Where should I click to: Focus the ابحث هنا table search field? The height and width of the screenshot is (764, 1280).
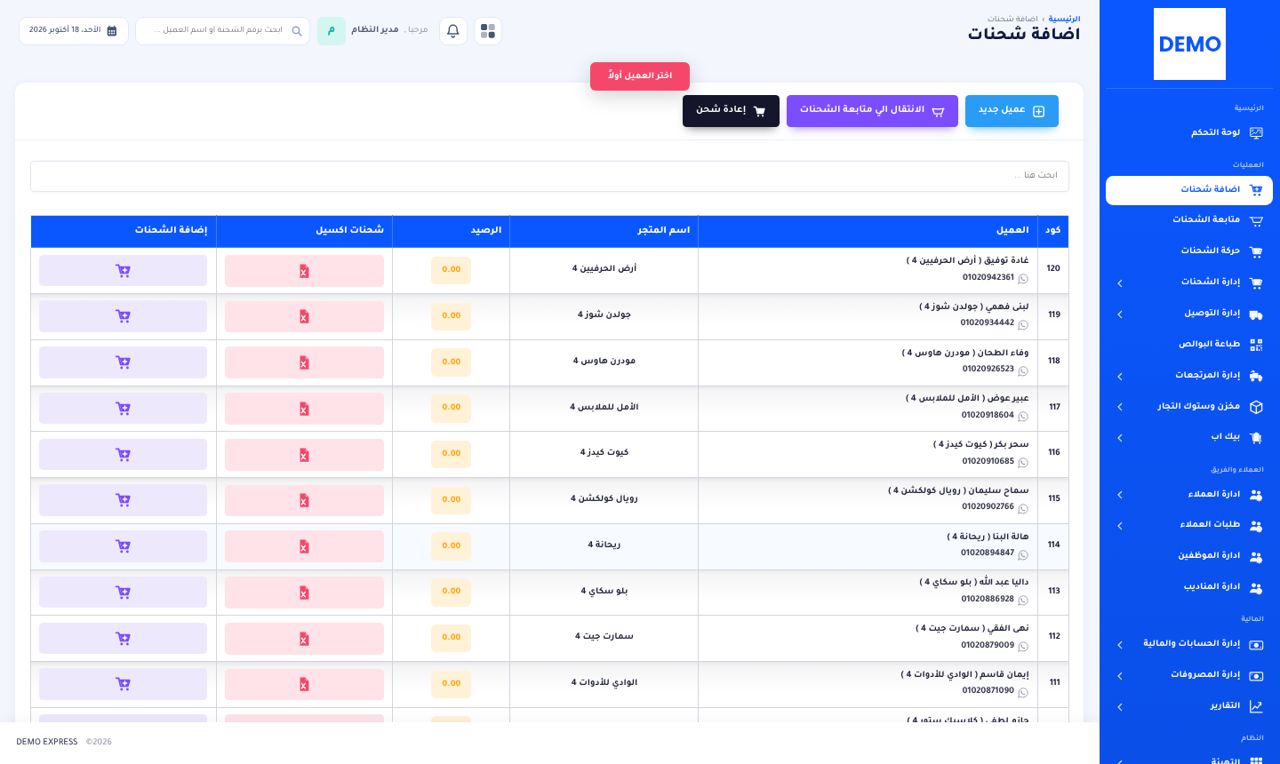point(549,176)
